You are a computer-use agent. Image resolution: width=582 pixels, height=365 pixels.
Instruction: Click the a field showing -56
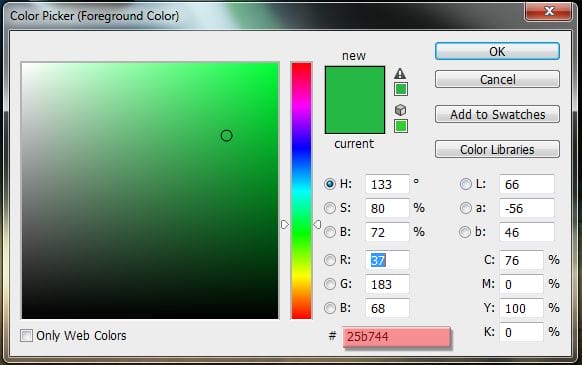click(527, 208)
